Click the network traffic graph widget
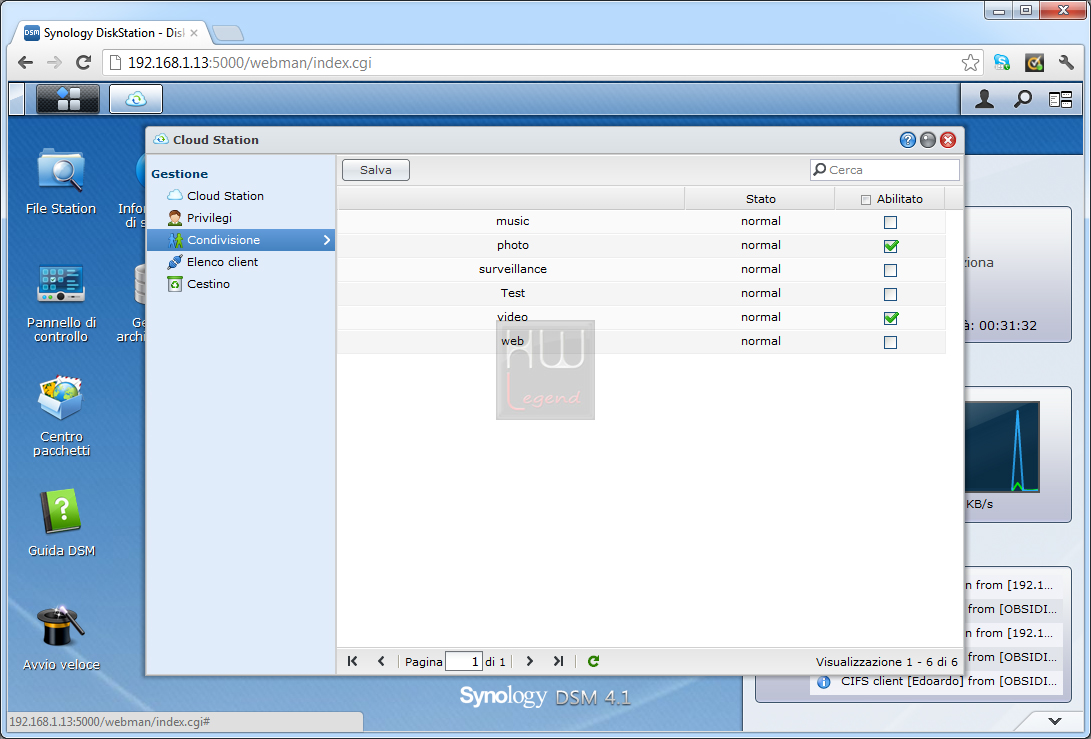This screenshot has height=739, width=1091. click(1002, 447)
